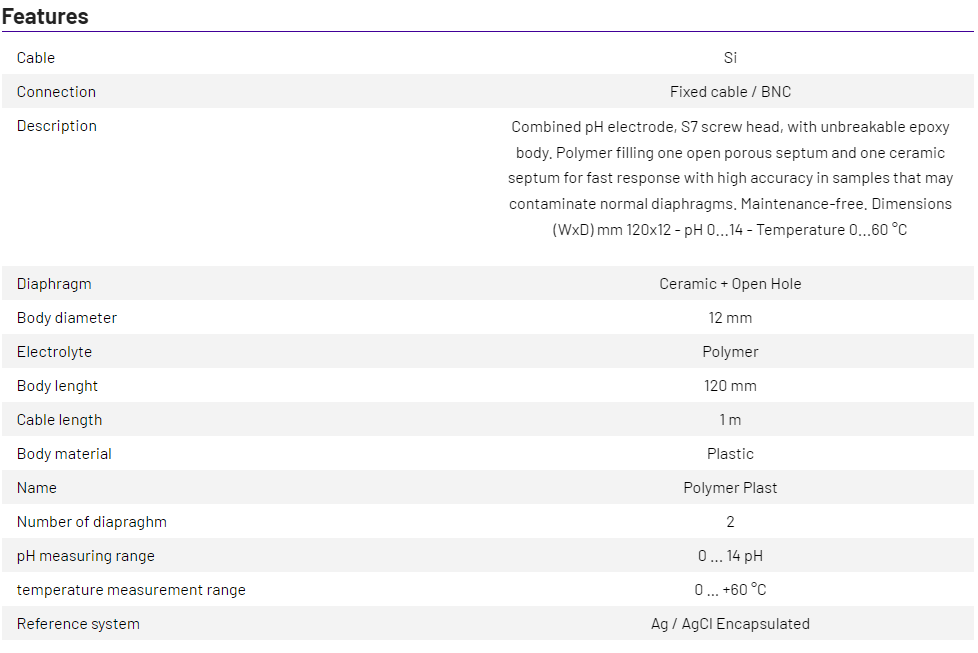Click the Description row label

pos(57,126)
